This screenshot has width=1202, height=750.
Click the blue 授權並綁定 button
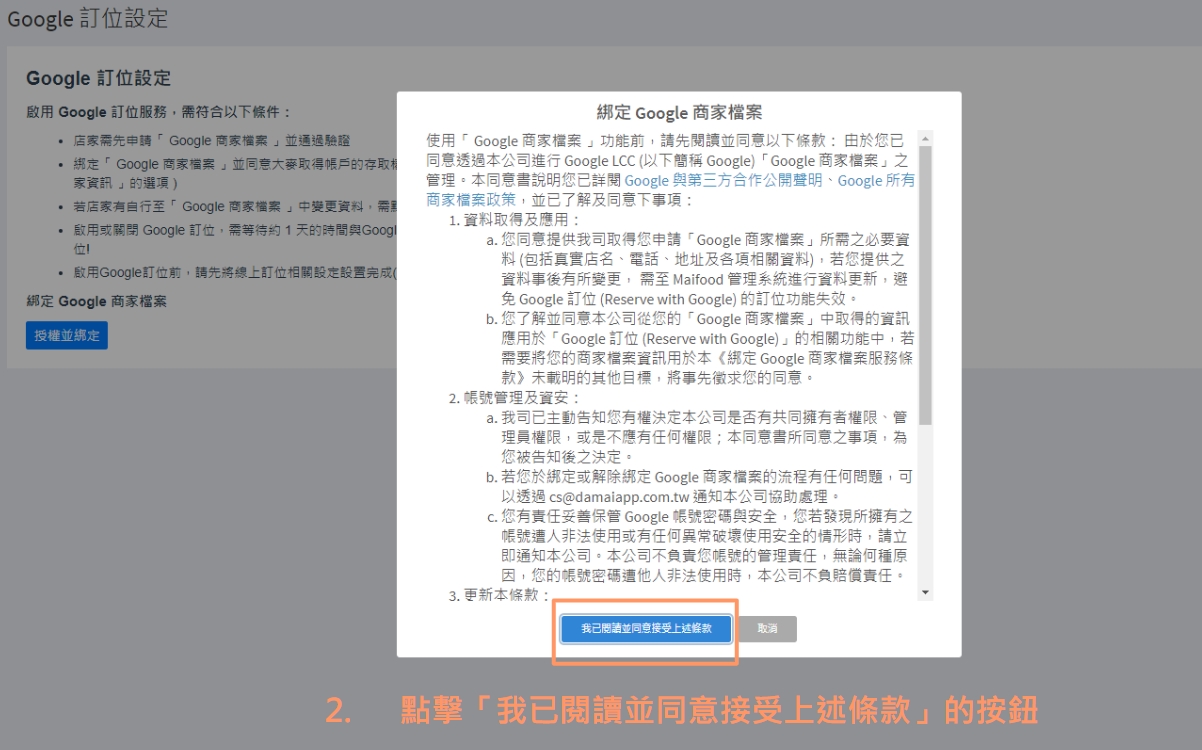click(x=67, y=336)
